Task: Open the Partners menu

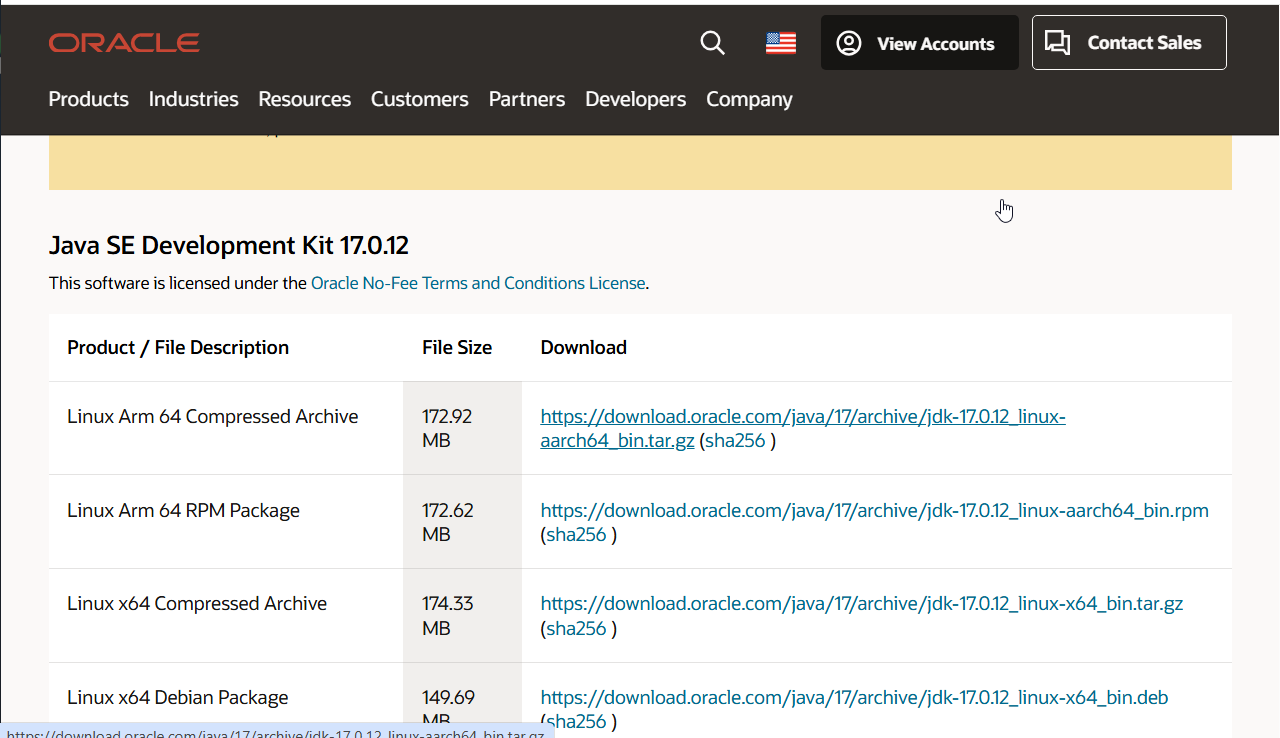Action: (x=527, y=99)
